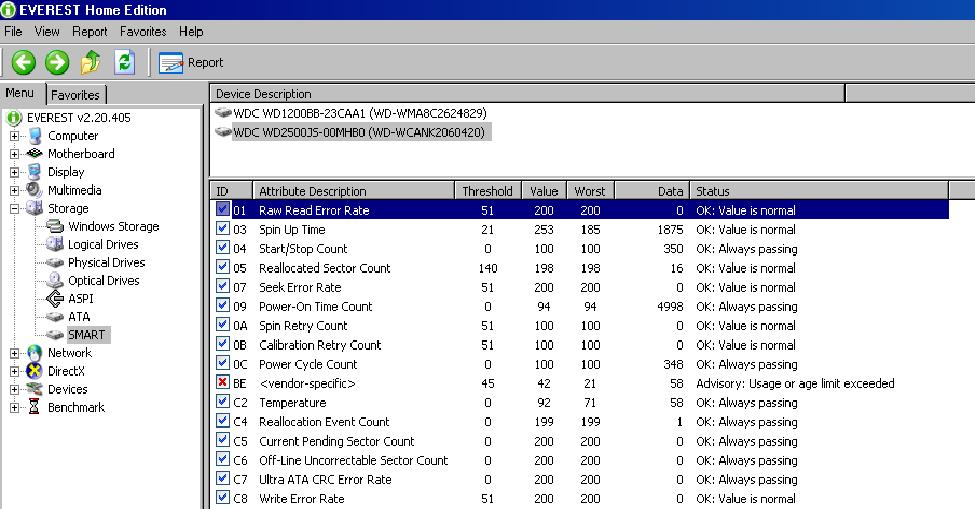Select the Optical Drives icon
Viewport: 975px width, 509px height.
(55, 280)
